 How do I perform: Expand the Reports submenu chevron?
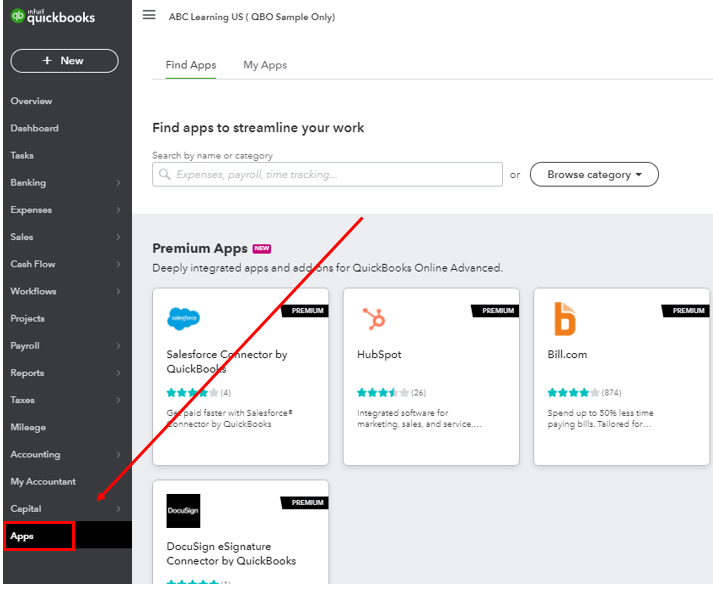[118, 373]
